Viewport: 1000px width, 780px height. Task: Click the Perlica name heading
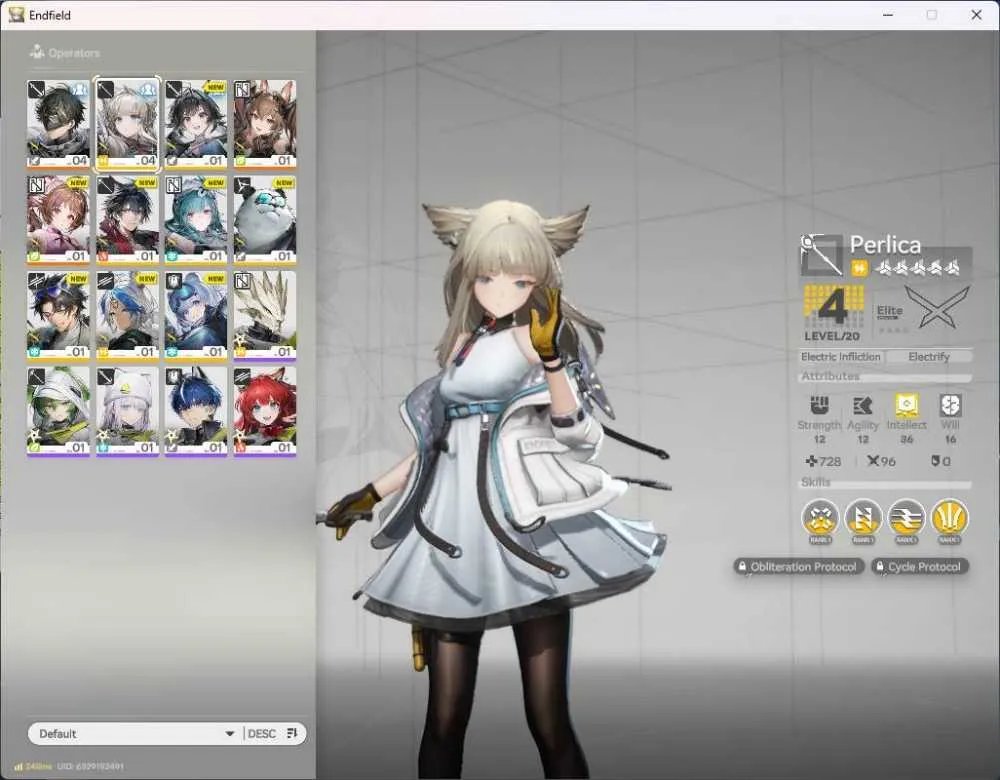[x=885, y=244]
